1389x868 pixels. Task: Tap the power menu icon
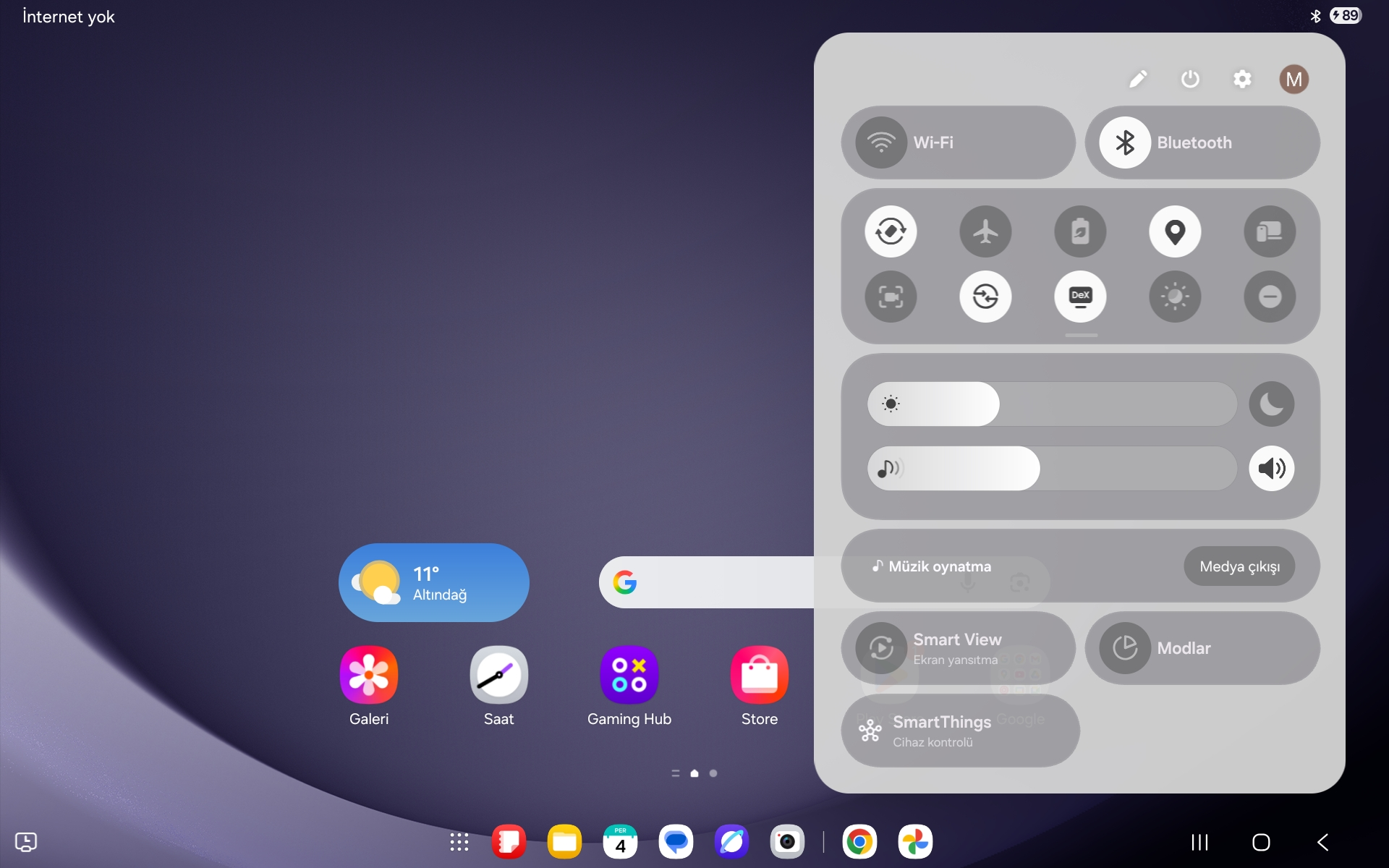[x=1190, y=79]
